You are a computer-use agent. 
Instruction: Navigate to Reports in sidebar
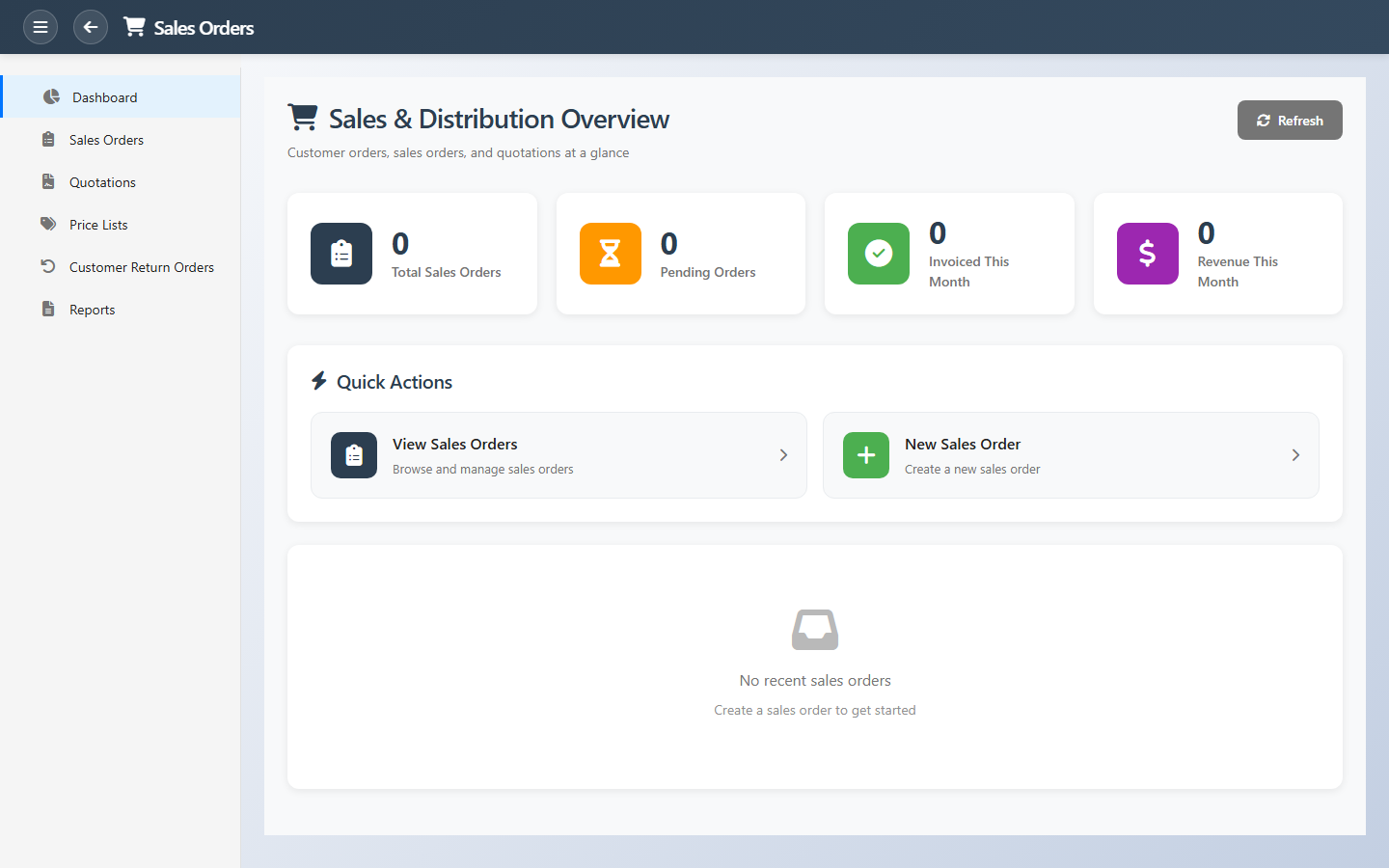[x=92, y=310]
